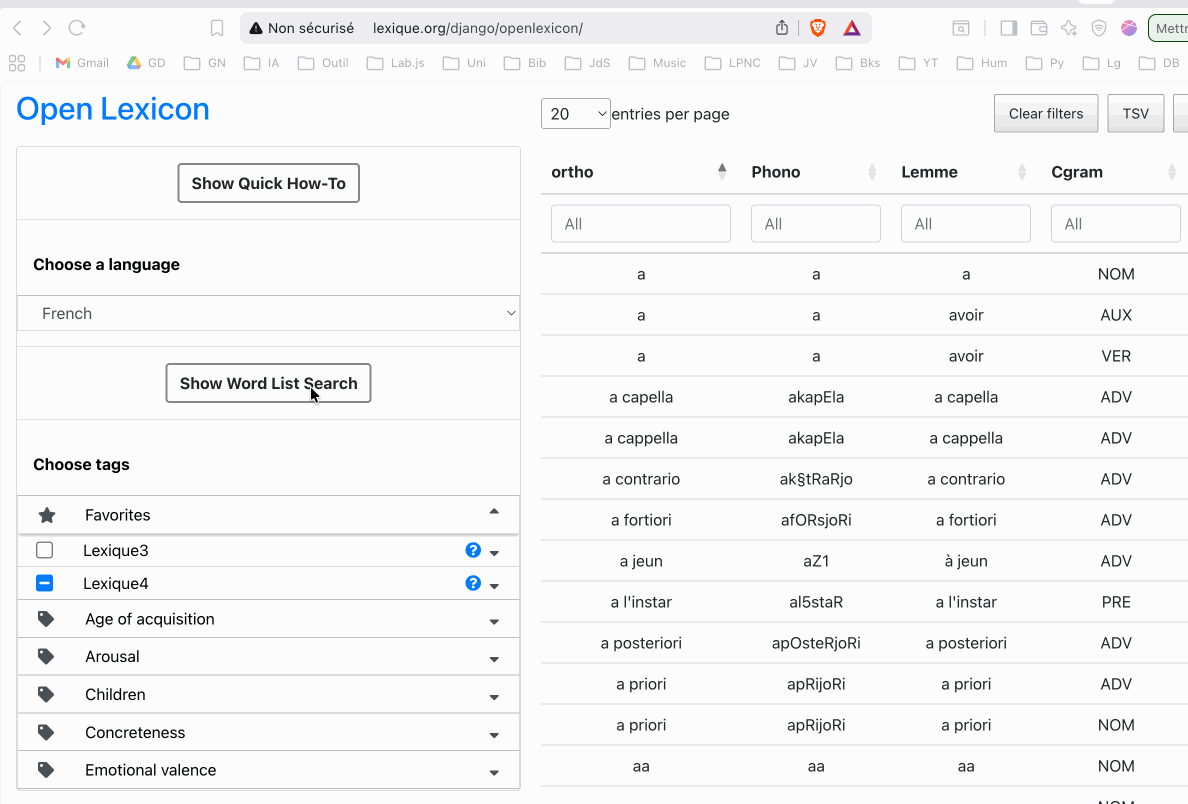Enable the Lexique3 checkbox
This screenshot has height=804, width=1188.
(44, 550)
